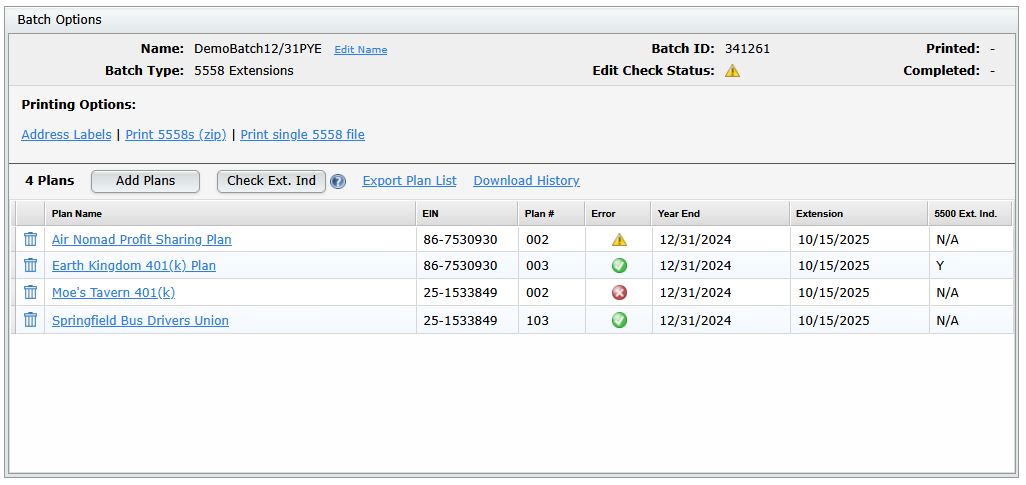1026x485 pixels.
Task: Sort by Error column header
Action: (618, 213)
